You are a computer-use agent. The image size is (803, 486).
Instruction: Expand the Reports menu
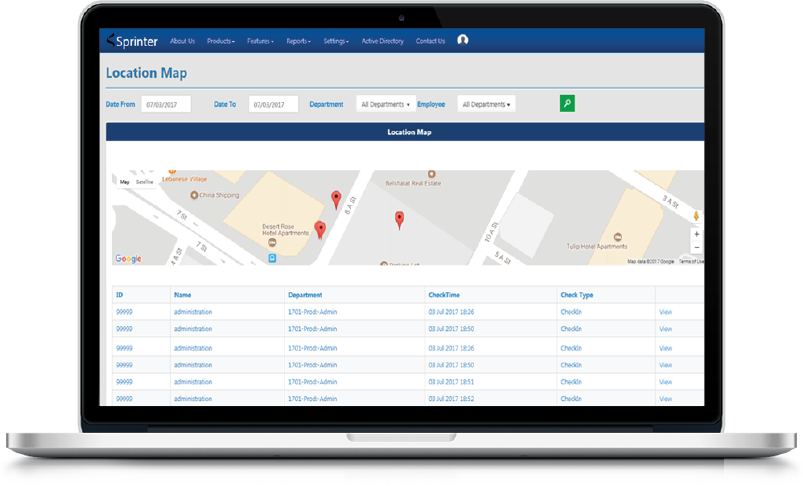[x=298, y=41]
